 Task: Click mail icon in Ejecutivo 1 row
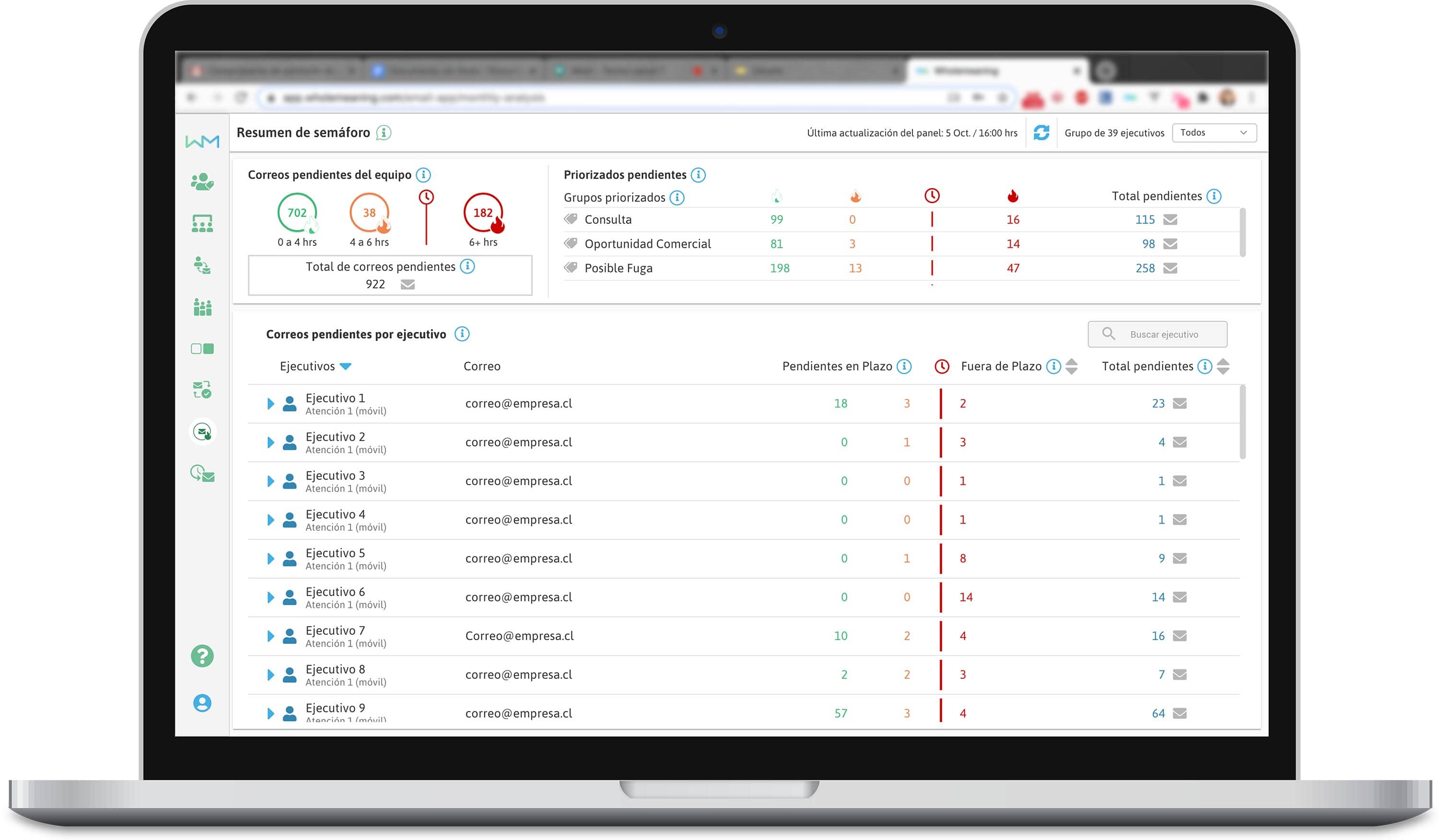1180,403
